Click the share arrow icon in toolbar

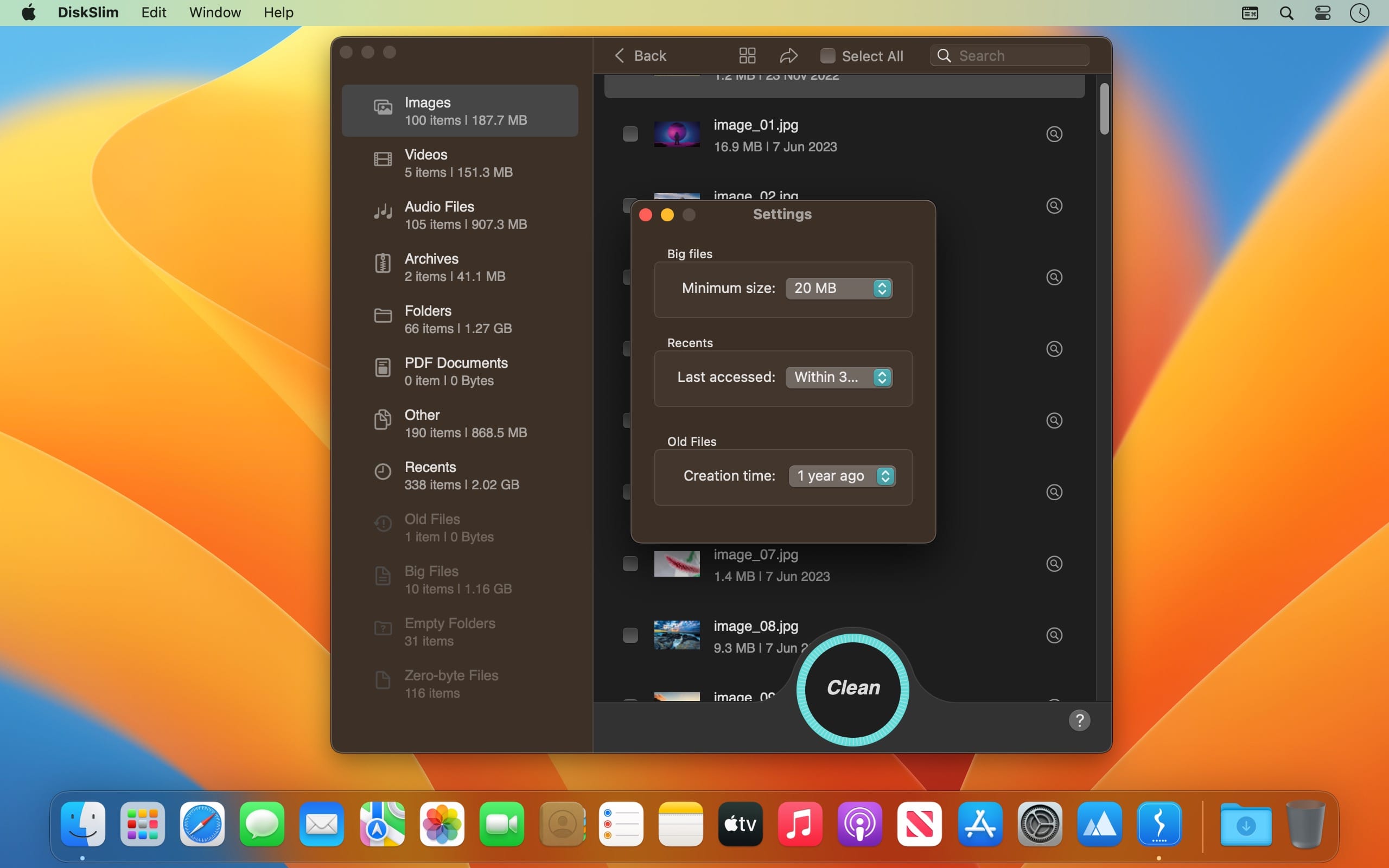click(788, 56)
